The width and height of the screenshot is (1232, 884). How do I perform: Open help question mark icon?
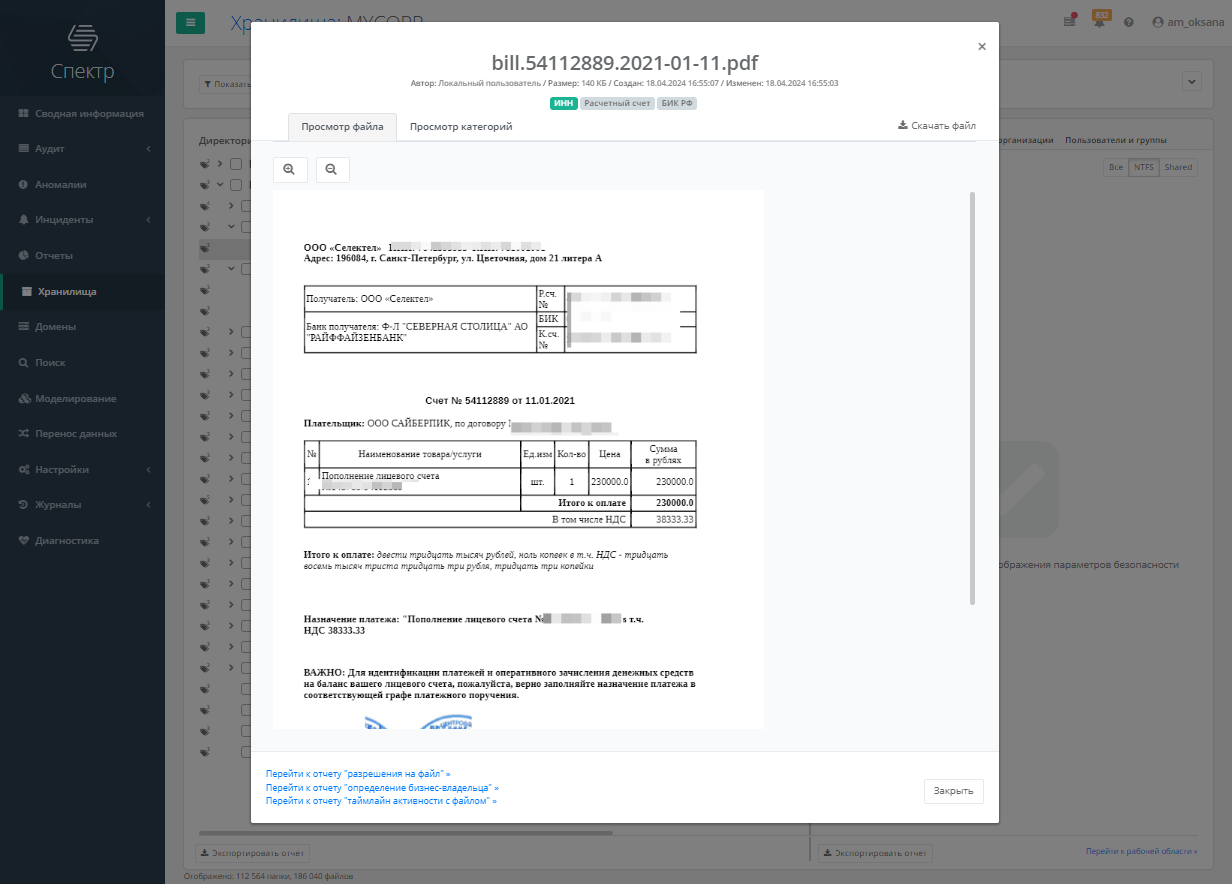(x=1129, y=22)
